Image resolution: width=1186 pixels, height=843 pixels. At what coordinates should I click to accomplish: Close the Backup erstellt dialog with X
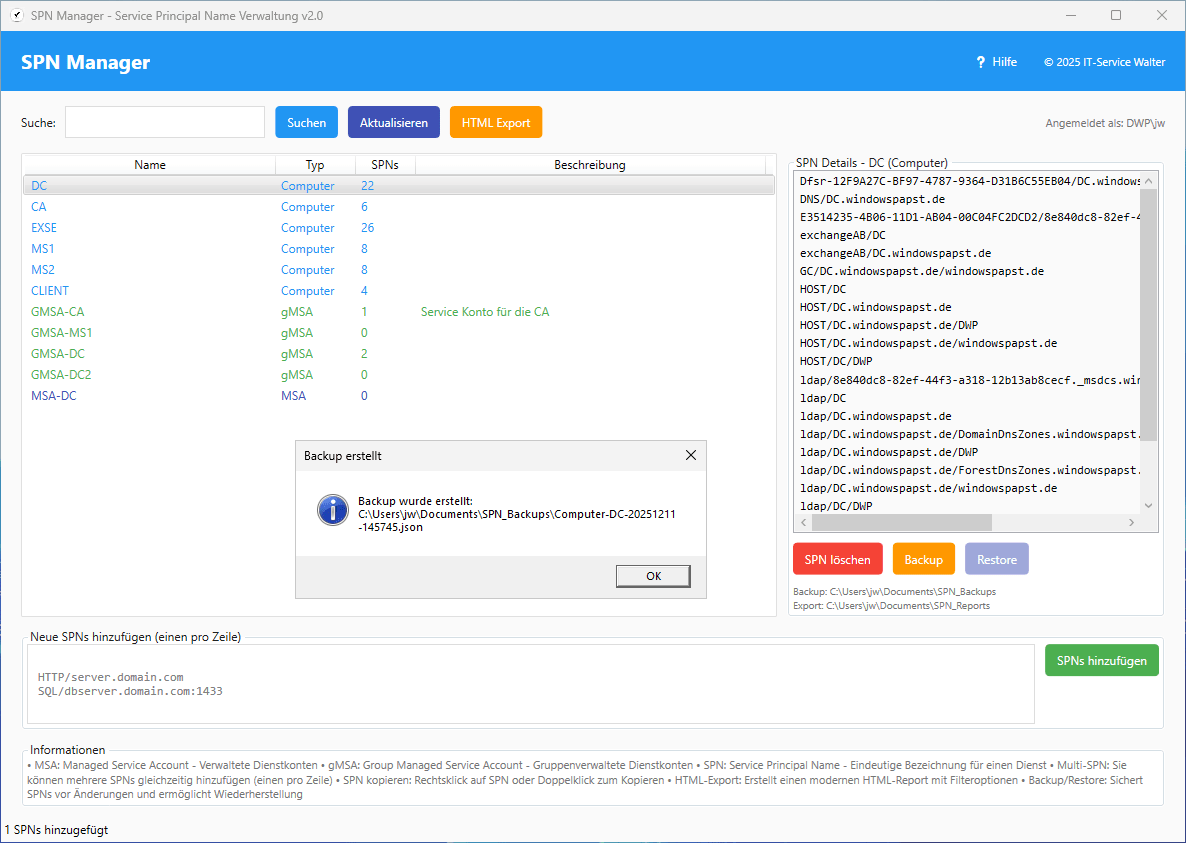tap(690, 456)
